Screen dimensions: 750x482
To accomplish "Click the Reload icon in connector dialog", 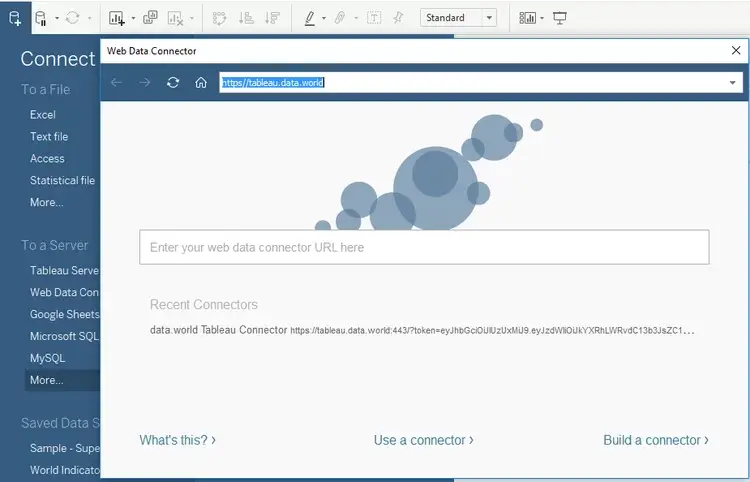I will coord(173,83).
